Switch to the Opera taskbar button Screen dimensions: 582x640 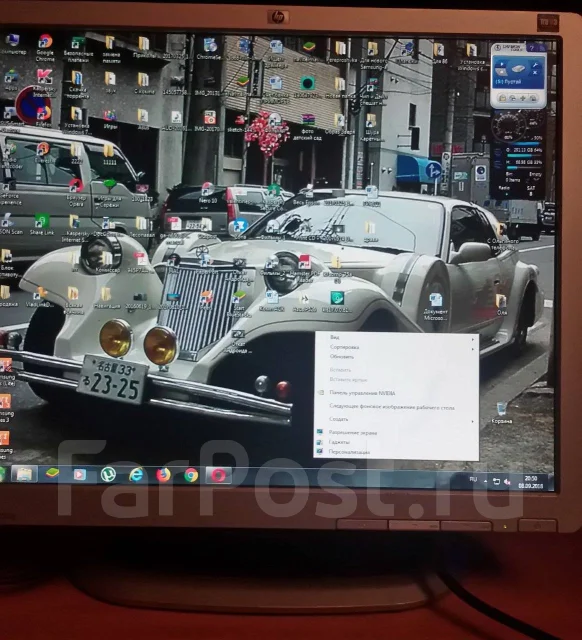[218, 476]
